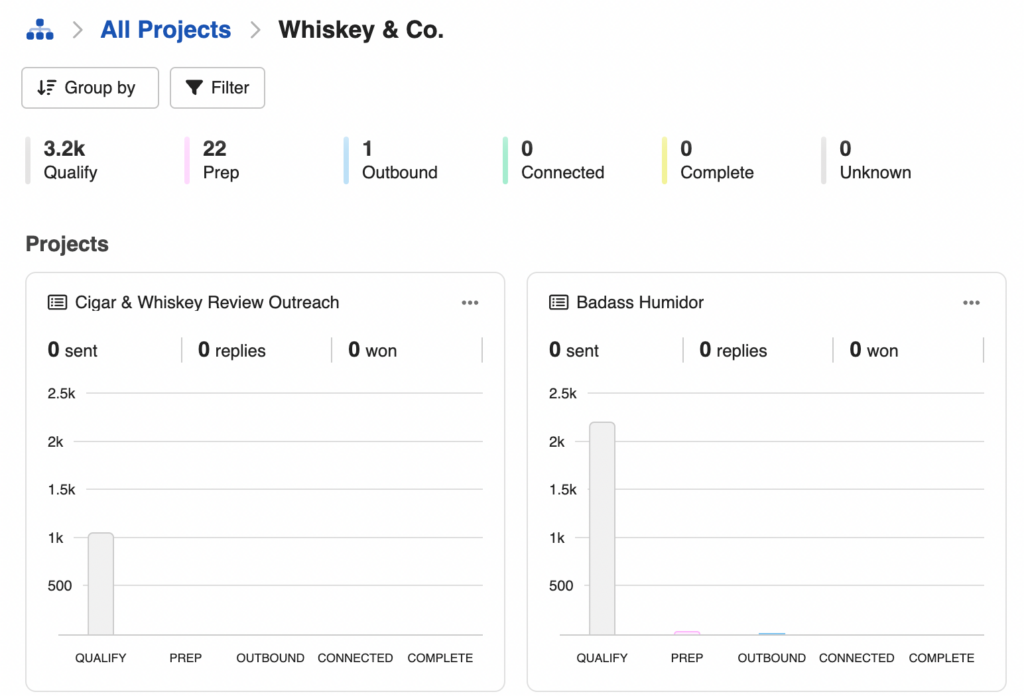Open the ellipsis menu on the Cigar & Whiskey card
This screenshot has width=1024, height=696.
[x=470, y=302]
